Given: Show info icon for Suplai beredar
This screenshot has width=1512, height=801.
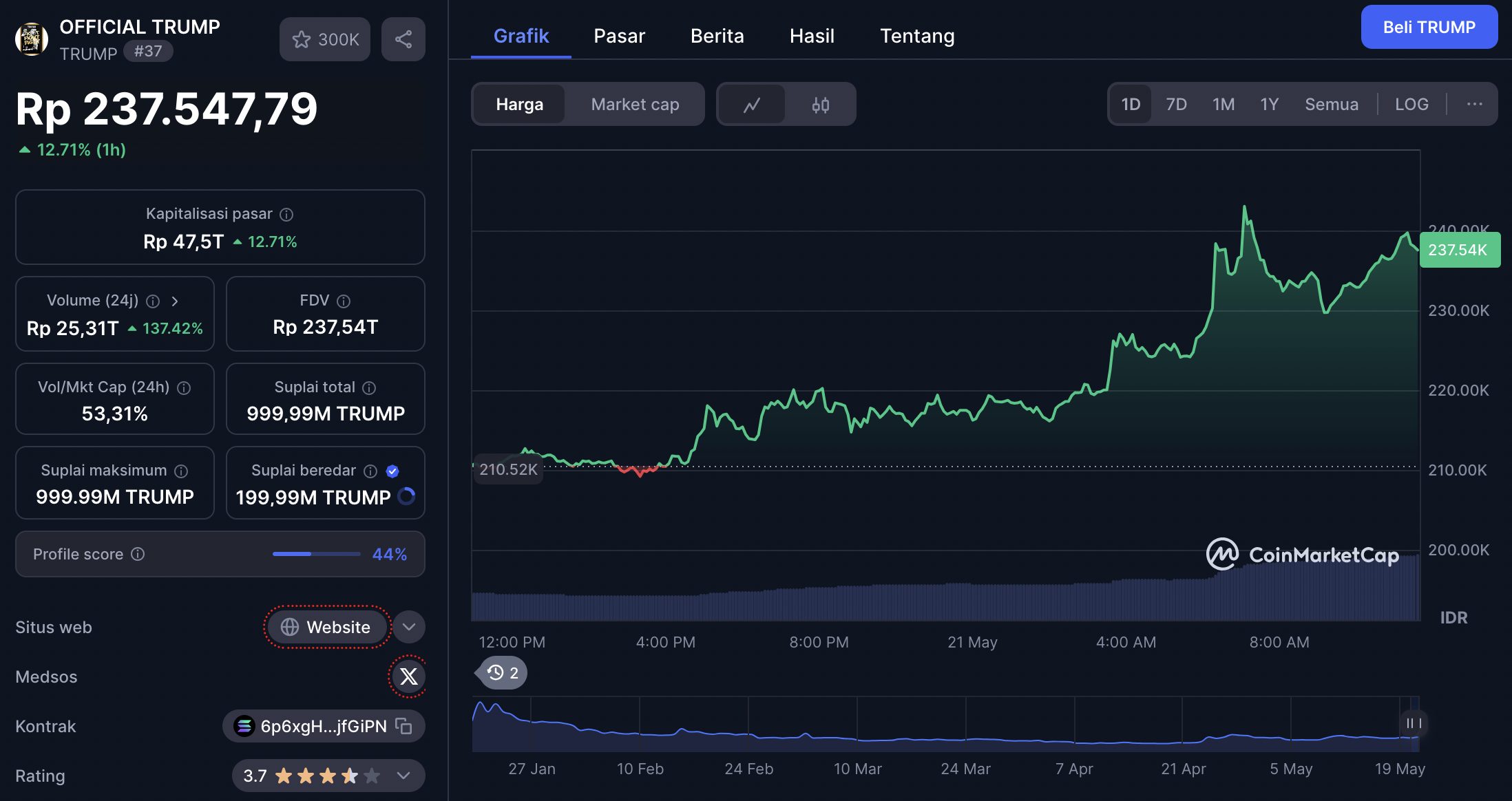Looking at the screenshot, I should click(370, 471).
